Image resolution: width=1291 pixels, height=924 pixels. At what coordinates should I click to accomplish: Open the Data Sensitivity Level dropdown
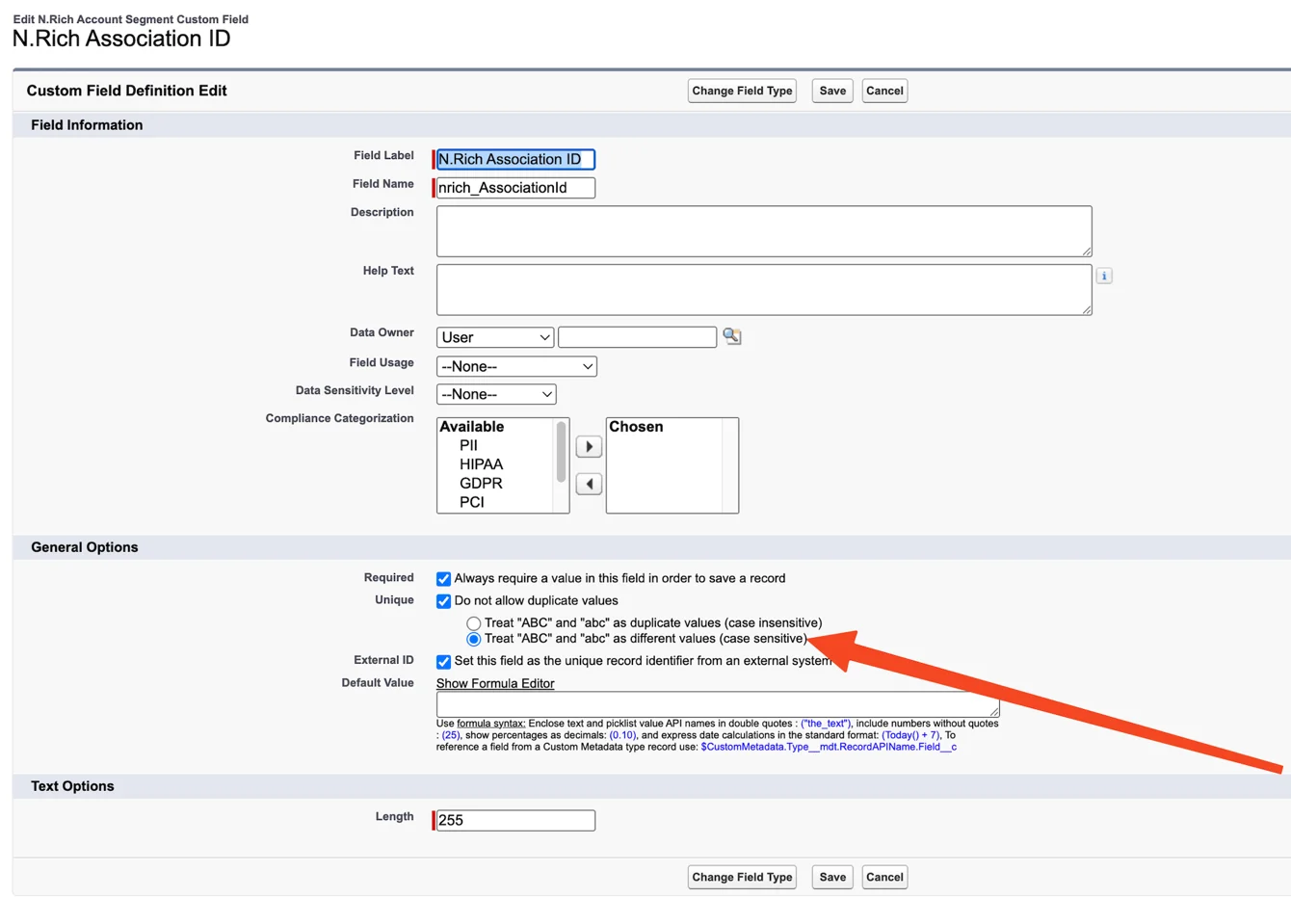click(x=496, y=394)
